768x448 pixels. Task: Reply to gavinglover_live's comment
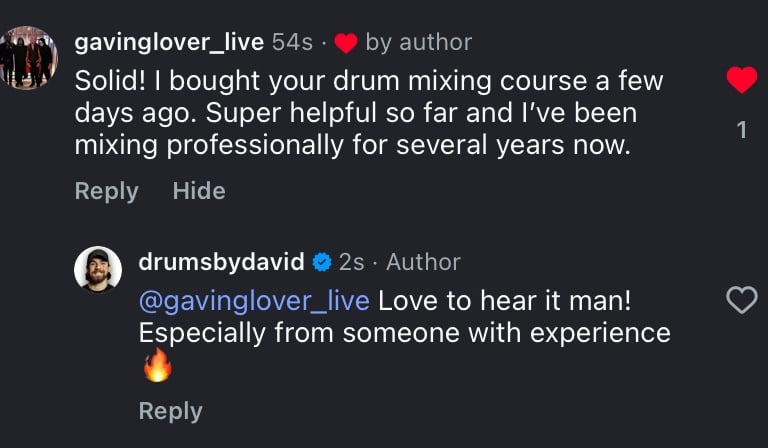(106, 191)
